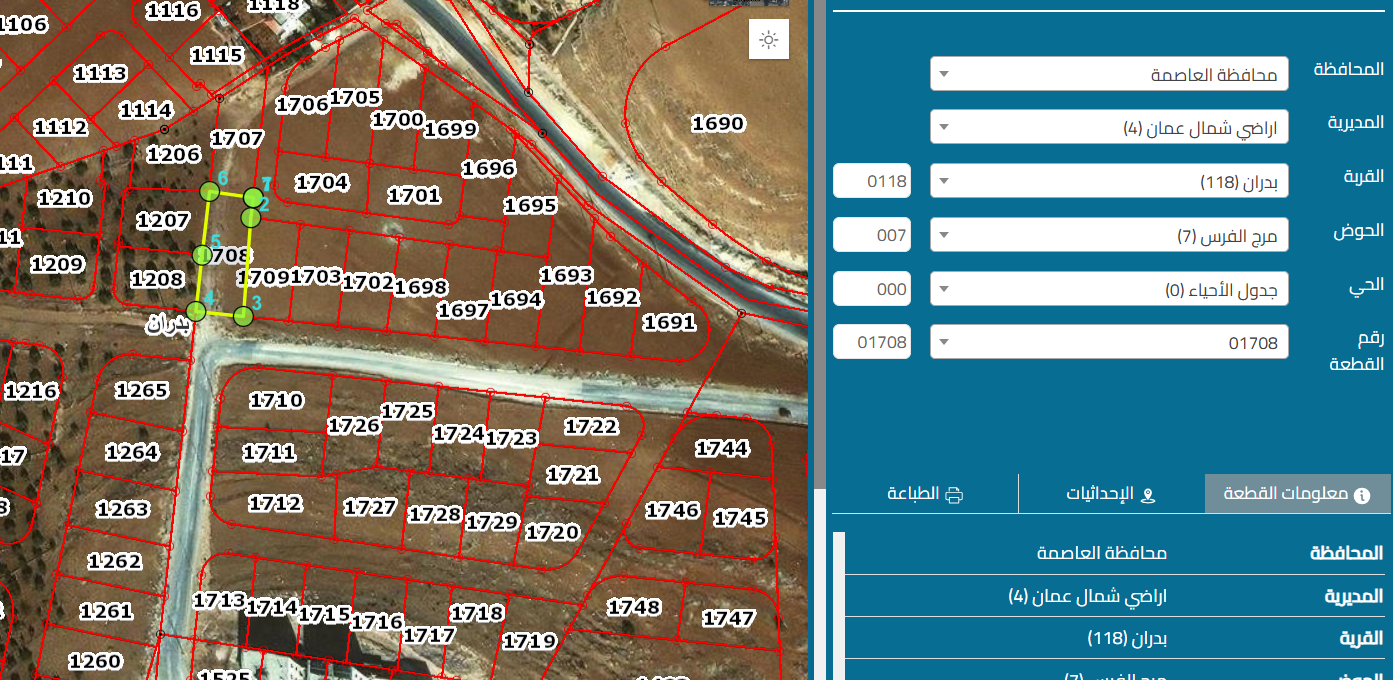This screenshot has height=680, width=1393.
Task: Click the village code field containing 0118
Action: (x=872, y=182)
